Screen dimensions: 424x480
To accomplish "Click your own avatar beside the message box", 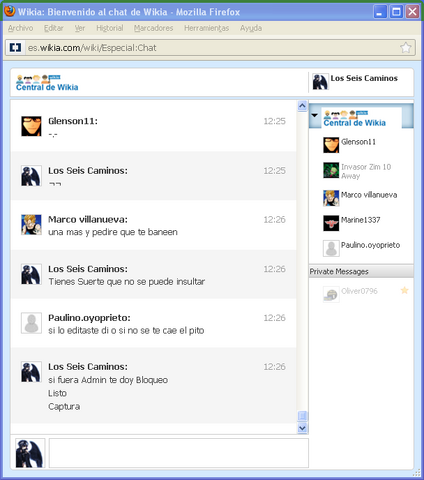I will (30, 453).
